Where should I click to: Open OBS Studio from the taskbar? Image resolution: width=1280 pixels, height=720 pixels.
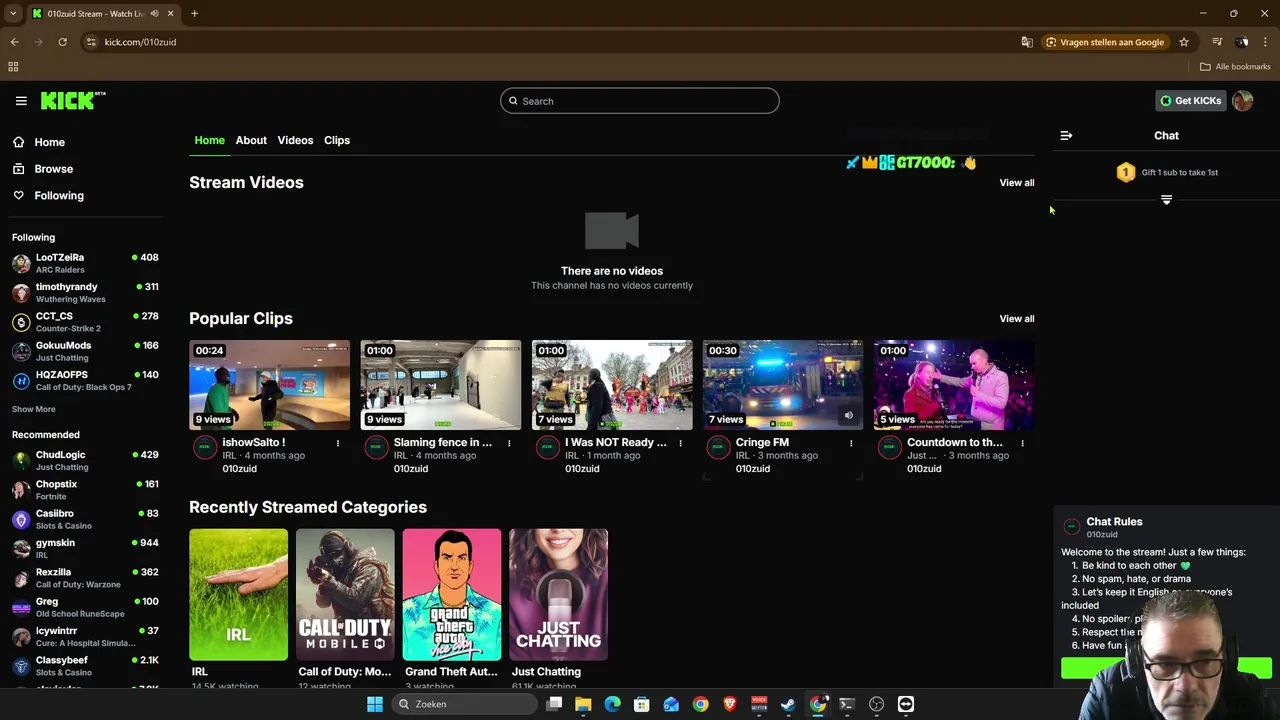click(877, 704)
